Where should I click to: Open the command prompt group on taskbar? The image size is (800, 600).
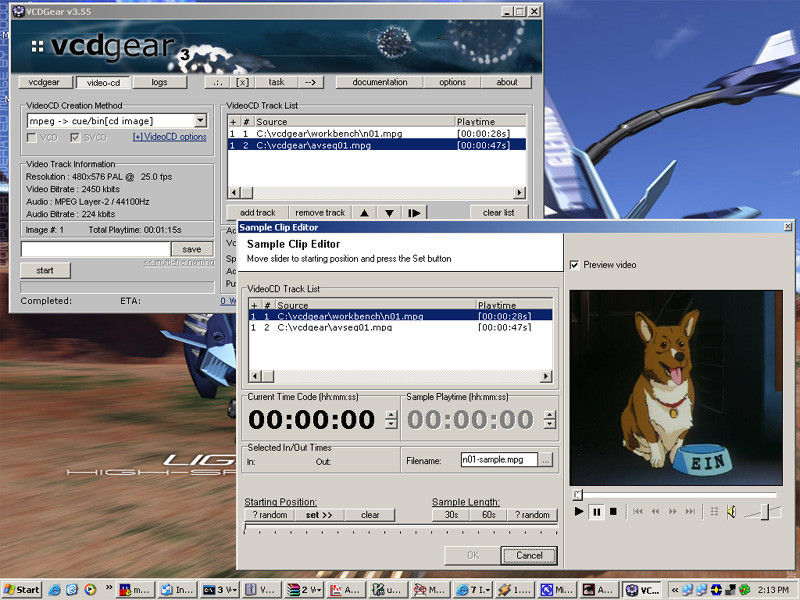[x=220, y=590]
